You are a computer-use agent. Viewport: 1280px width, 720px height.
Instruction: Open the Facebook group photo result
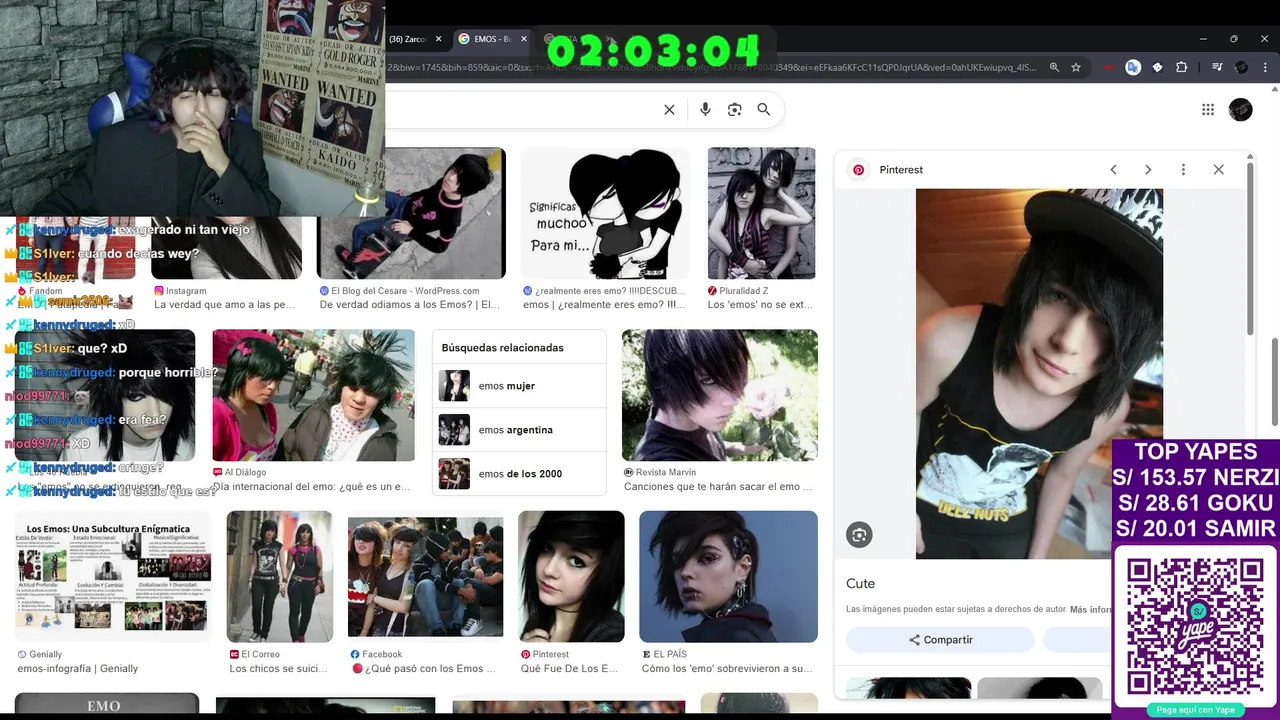tap(425, 576)
